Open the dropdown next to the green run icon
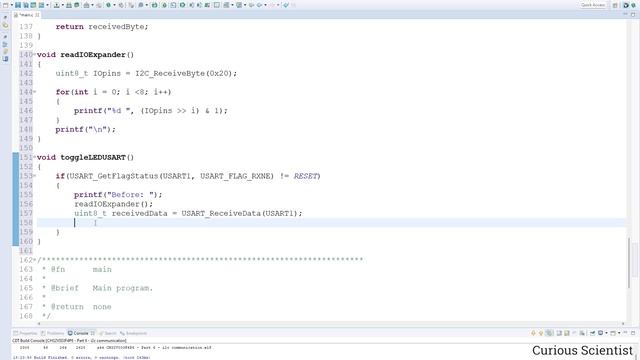The image size is (640, 360). [x=114, y=5]
